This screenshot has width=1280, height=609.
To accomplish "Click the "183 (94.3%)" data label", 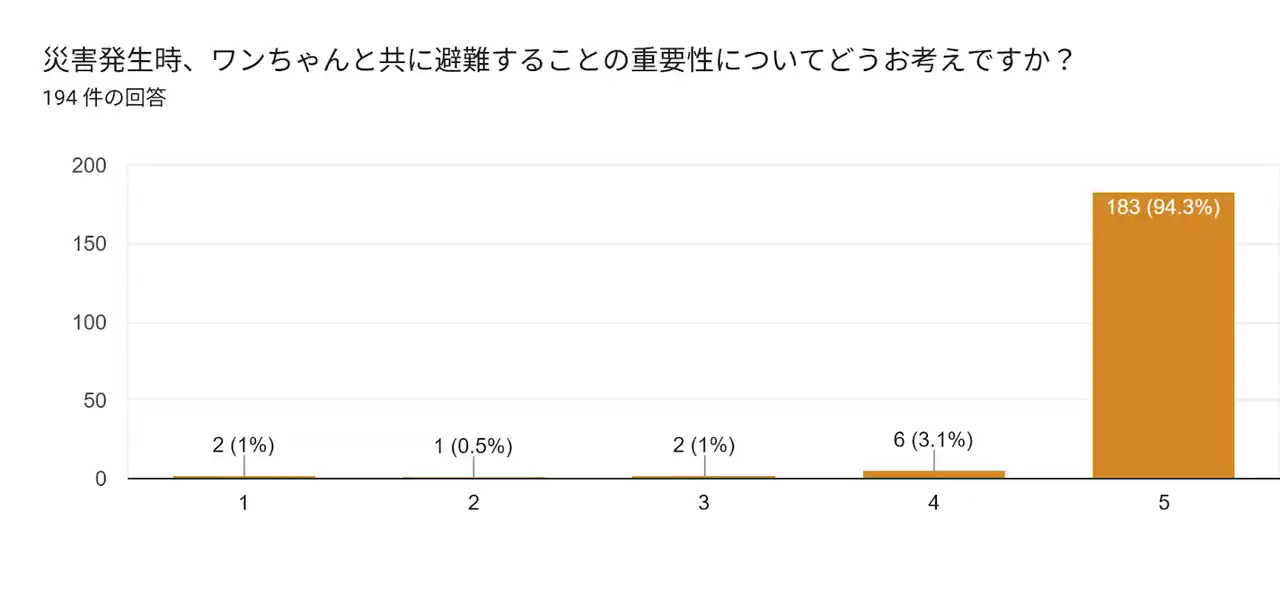I will pyautogui.click(x=1163, y=208).
